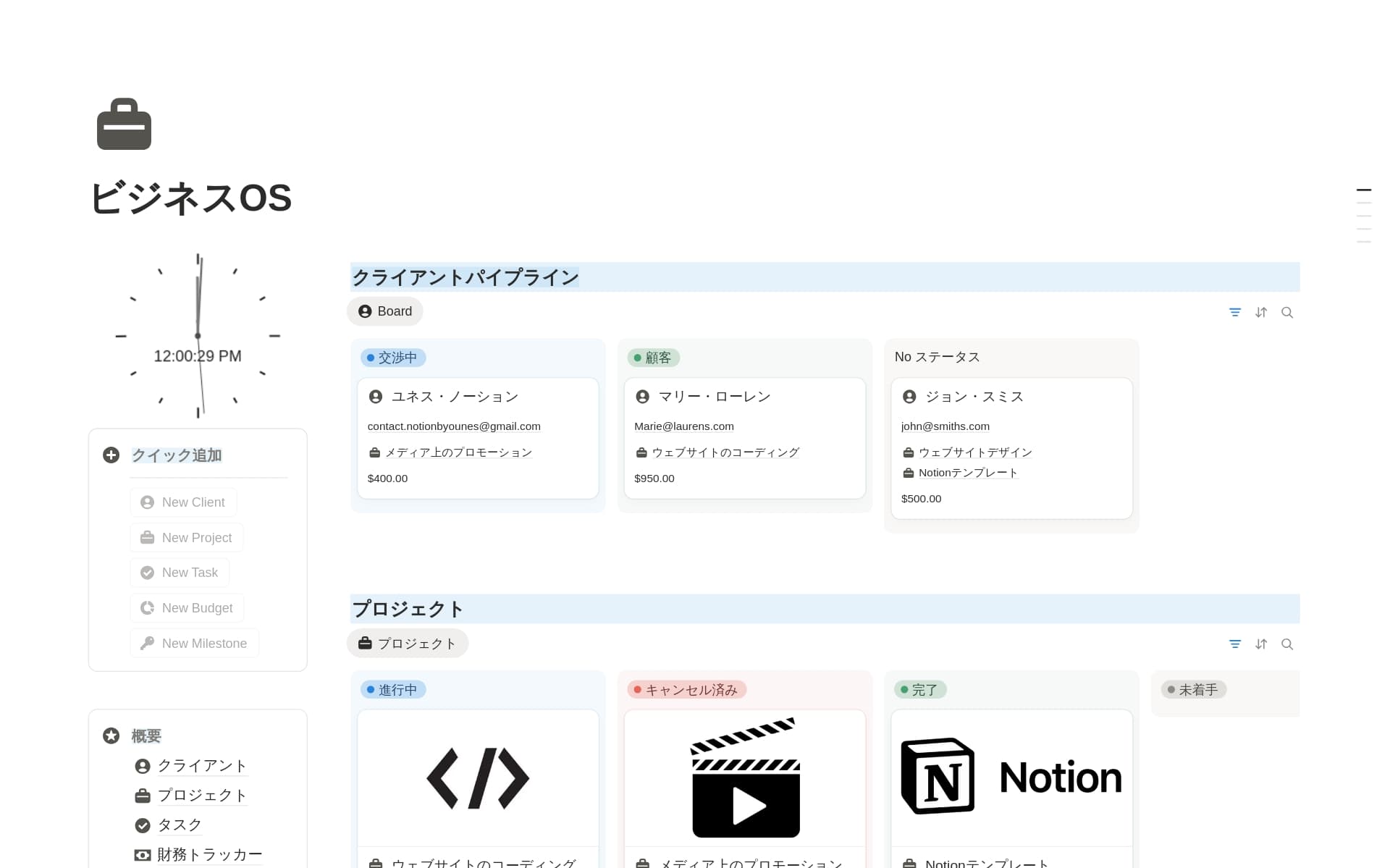This screenshot has width=1390, height=868.
Task: Select the プロジェクト view tab
Action: (x=408, y=644)
